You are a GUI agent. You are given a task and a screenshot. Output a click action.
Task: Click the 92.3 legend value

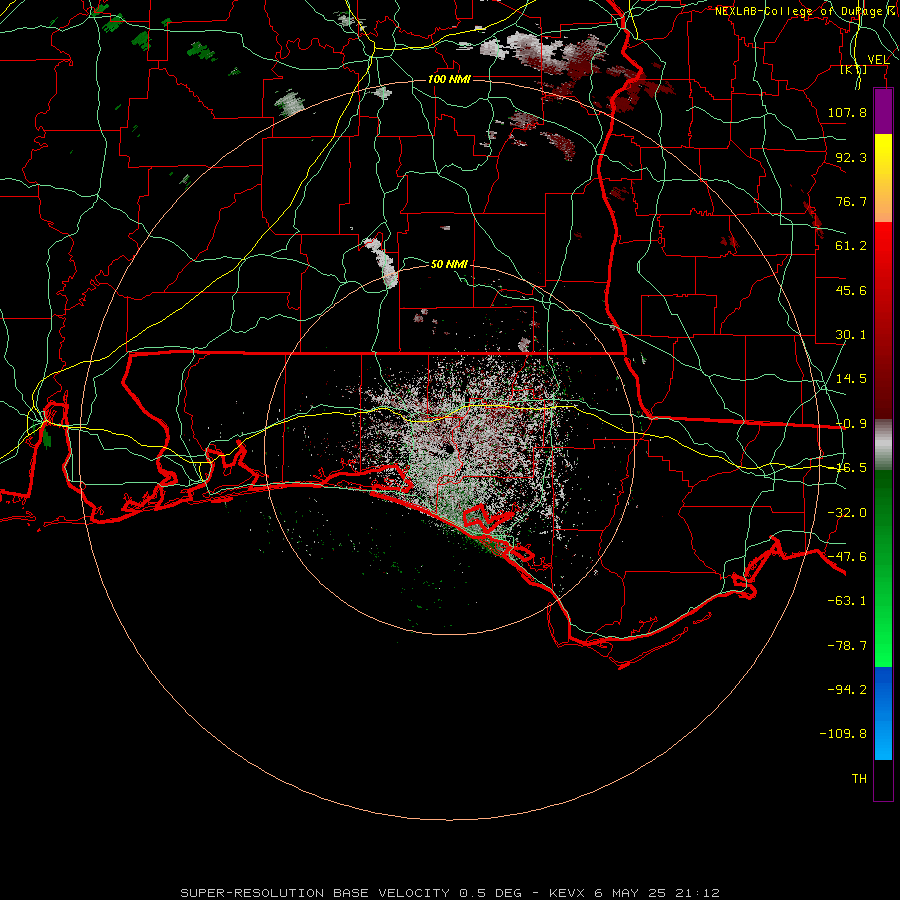tap(851, 157)
